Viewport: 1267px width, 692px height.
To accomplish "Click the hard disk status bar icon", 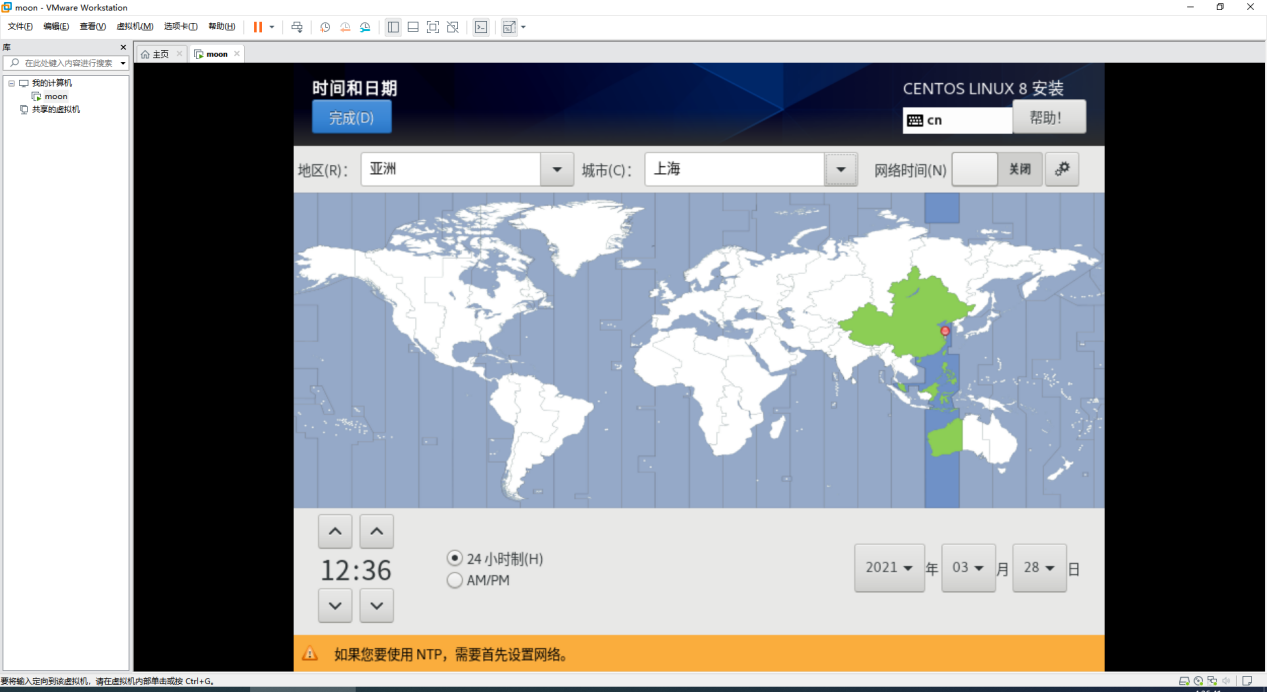I will click(x=1184, y=681).
